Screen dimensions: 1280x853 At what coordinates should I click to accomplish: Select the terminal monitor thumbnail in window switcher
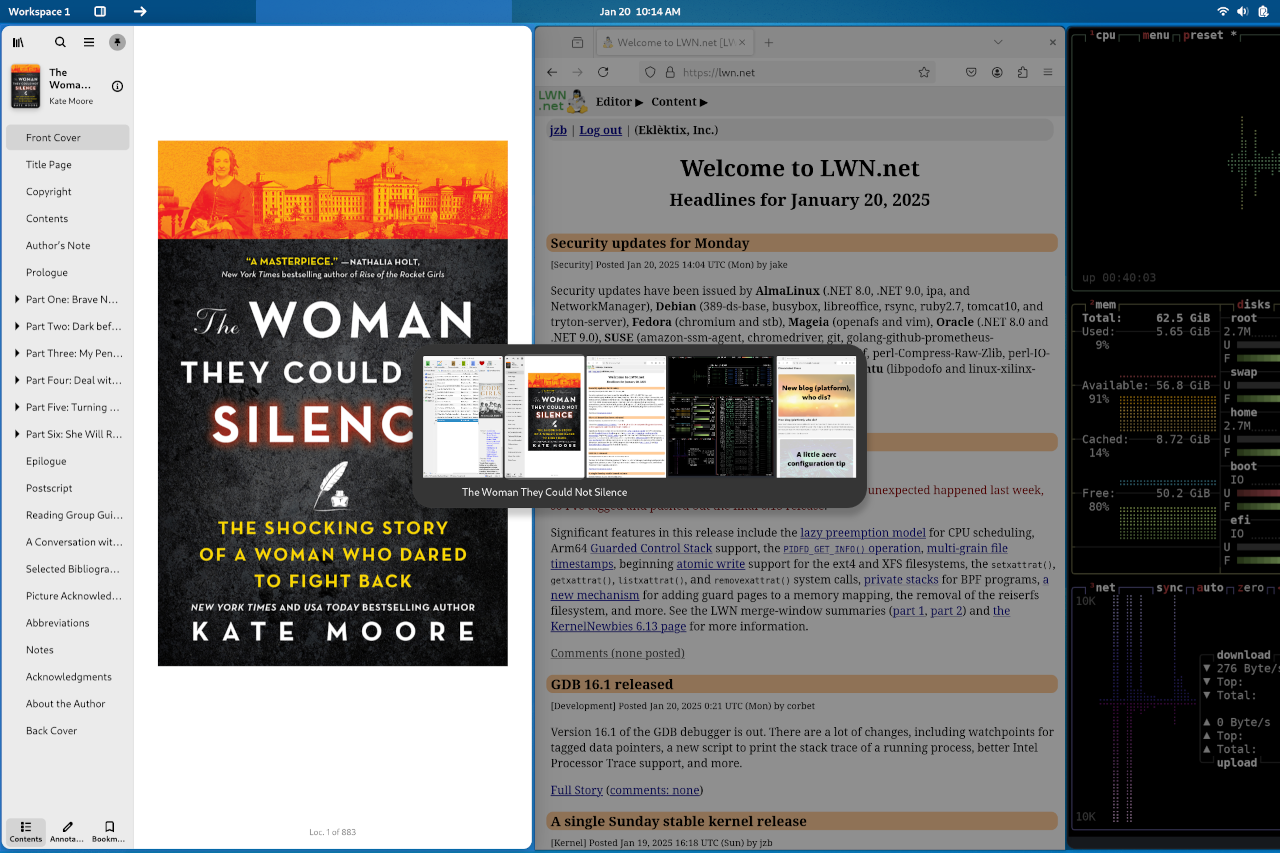(708, 416)
